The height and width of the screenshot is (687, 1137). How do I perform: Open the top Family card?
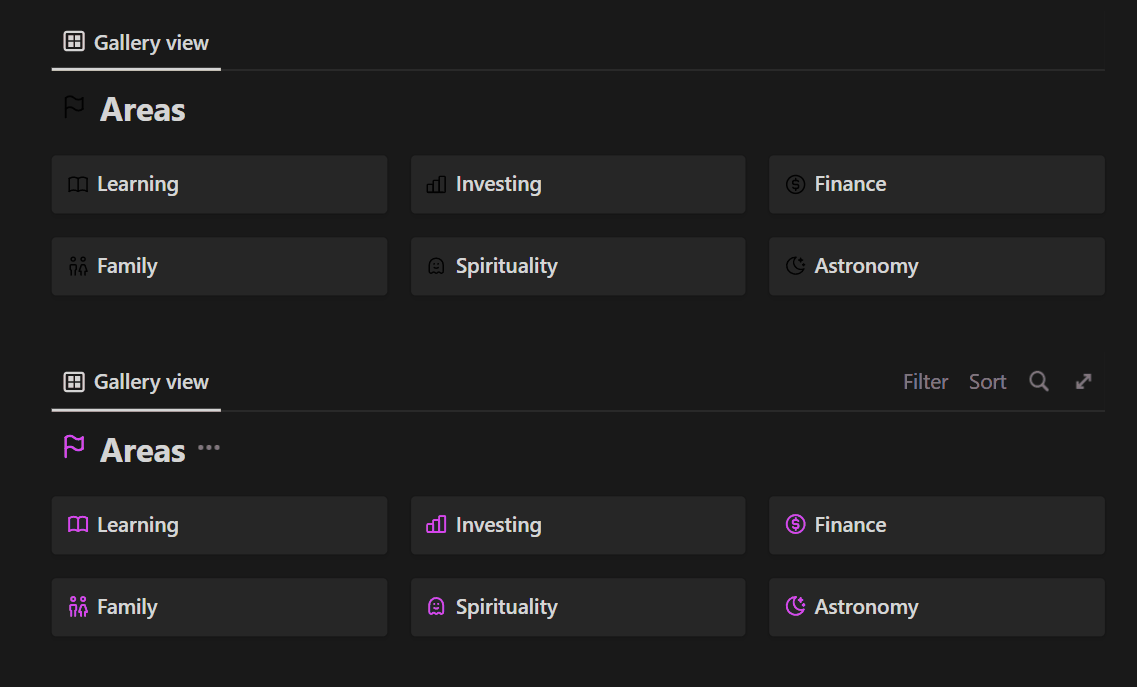pos(219,266)
